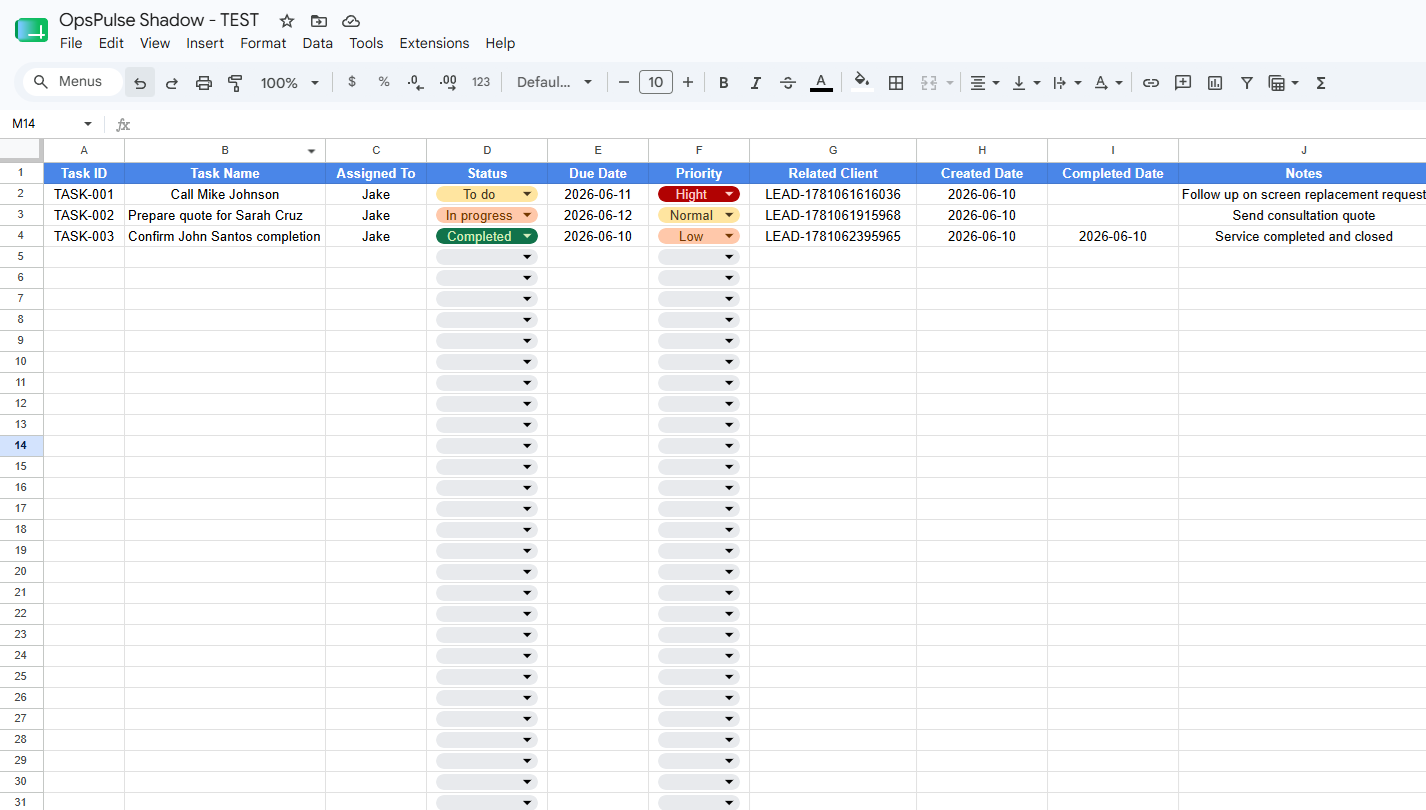Open the Format menu

click(x=263, y=43)
